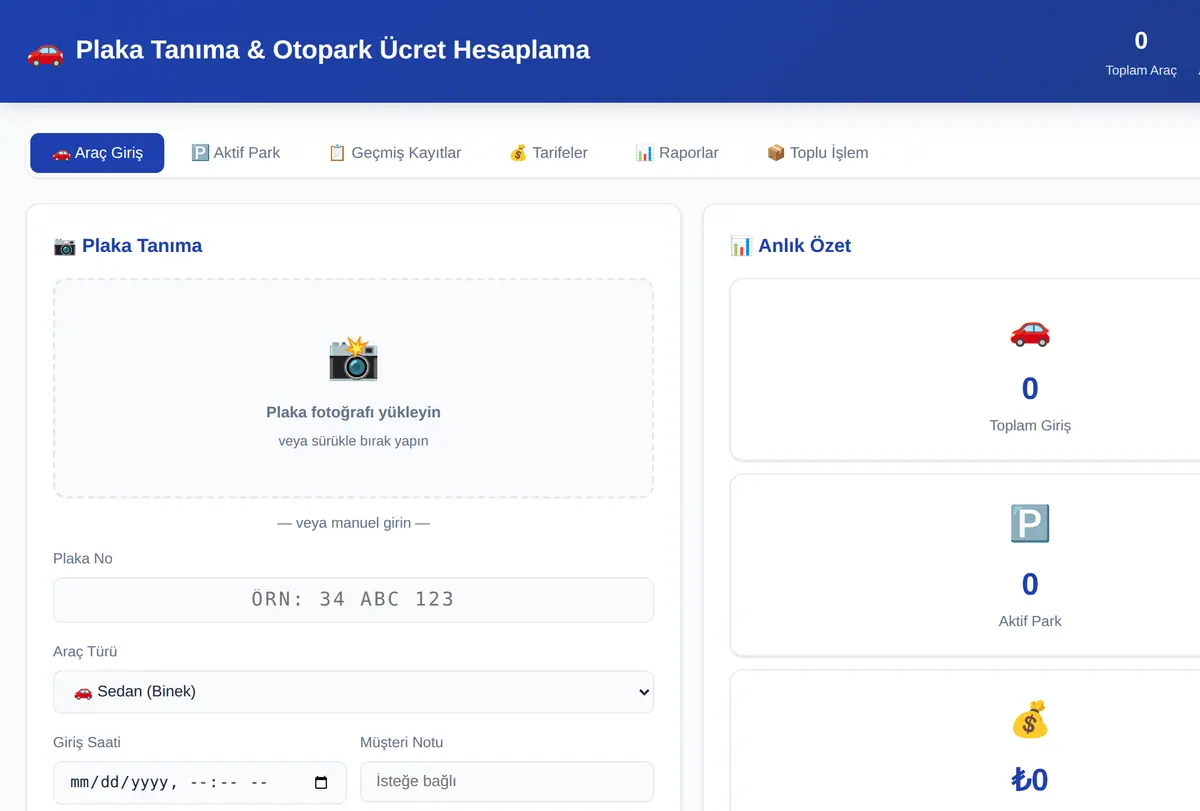This screenshot has height=811, width=1200.
Task: Open the Raporlar tab
Action: pos(677,153)
